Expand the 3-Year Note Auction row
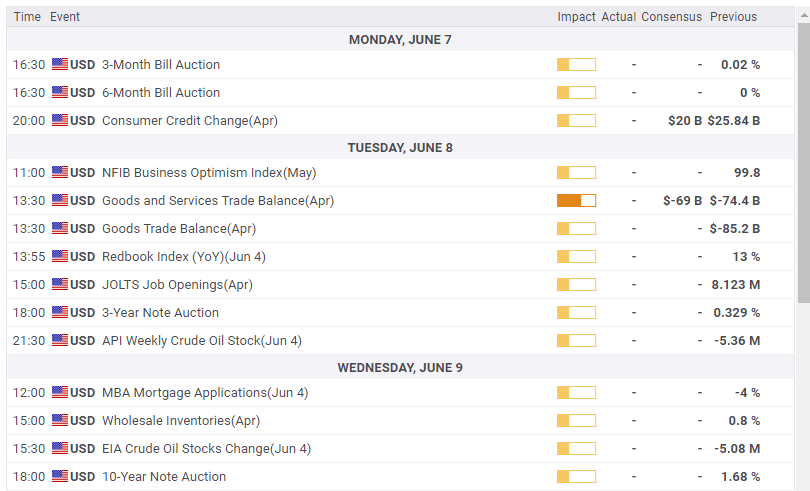 click(160, 312)
